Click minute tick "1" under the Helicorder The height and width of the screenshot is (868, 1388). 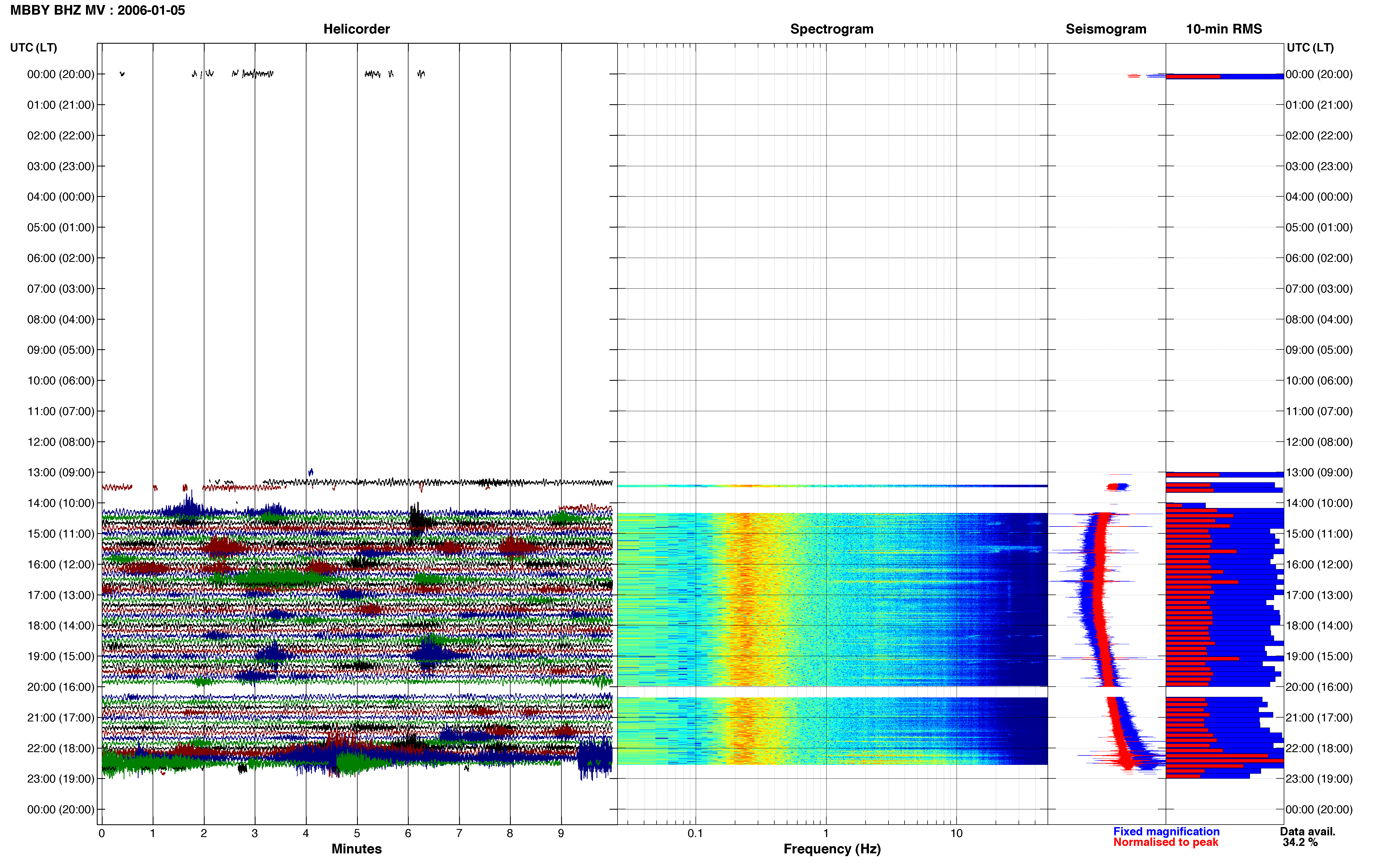point(153,833)
